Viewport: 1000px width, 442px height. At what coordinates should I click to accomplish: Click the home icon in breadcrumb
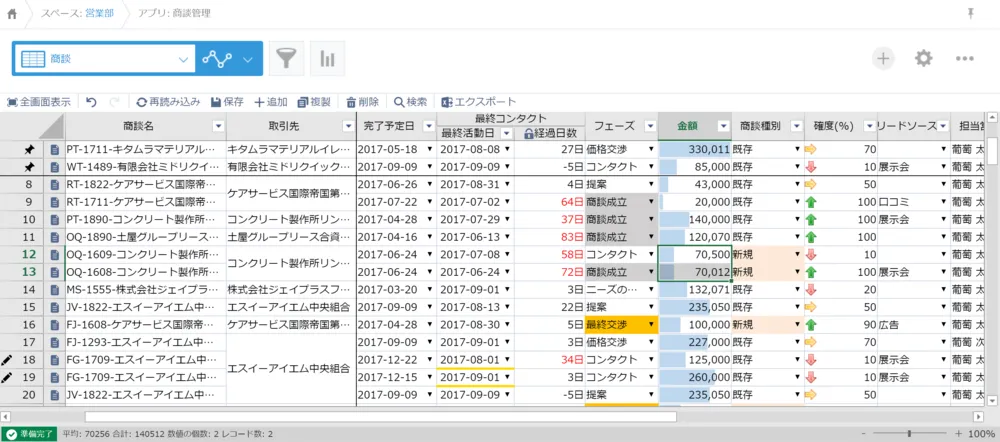12,14
